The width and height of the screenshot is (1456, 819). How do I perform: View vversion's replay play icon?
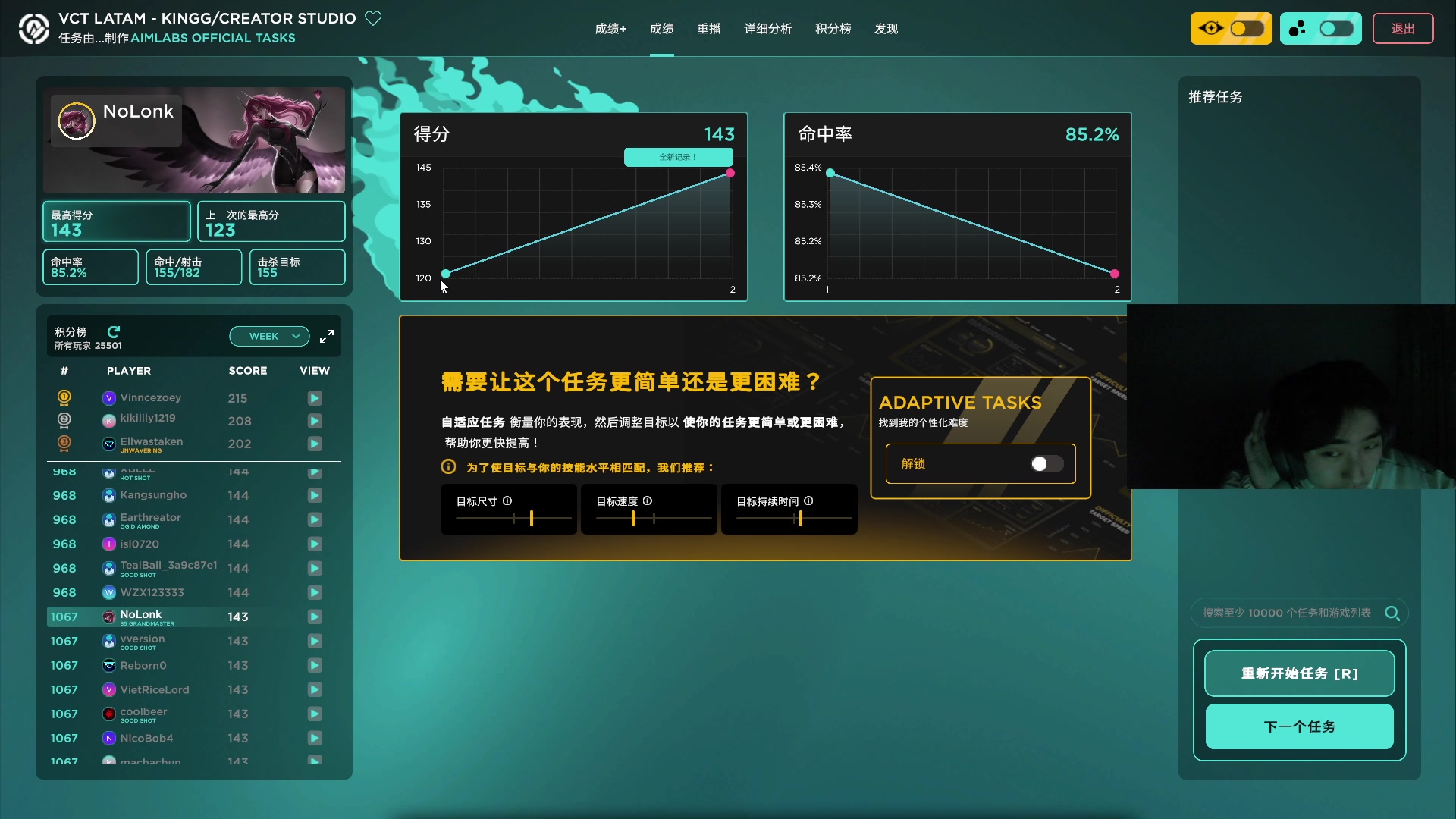[x=315, y=641]
